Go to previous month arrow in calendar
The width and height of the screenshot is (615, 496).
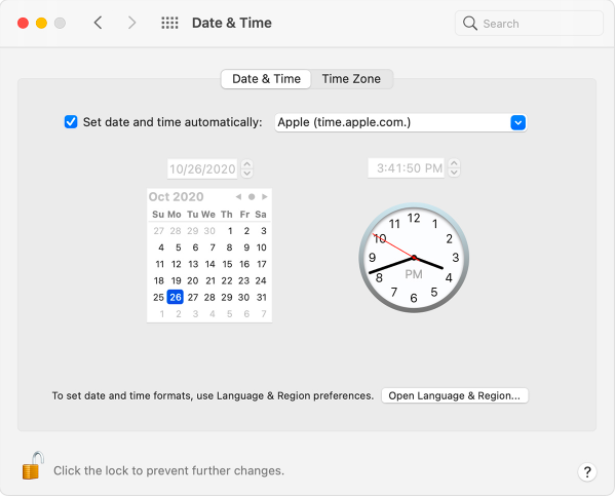tap(238, 196)
